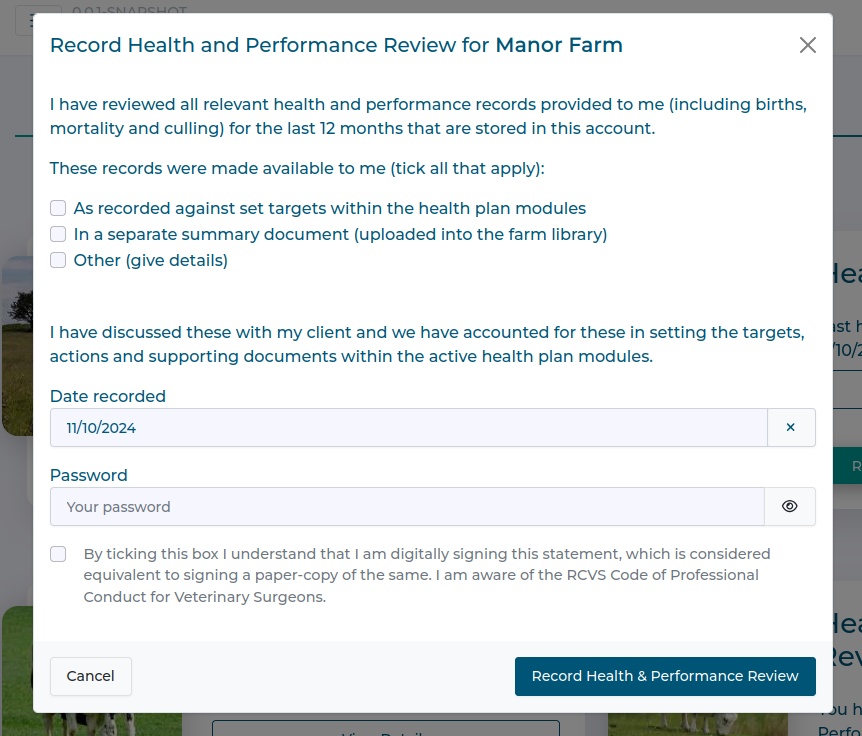Click the dialog heading text

point(335,45)
